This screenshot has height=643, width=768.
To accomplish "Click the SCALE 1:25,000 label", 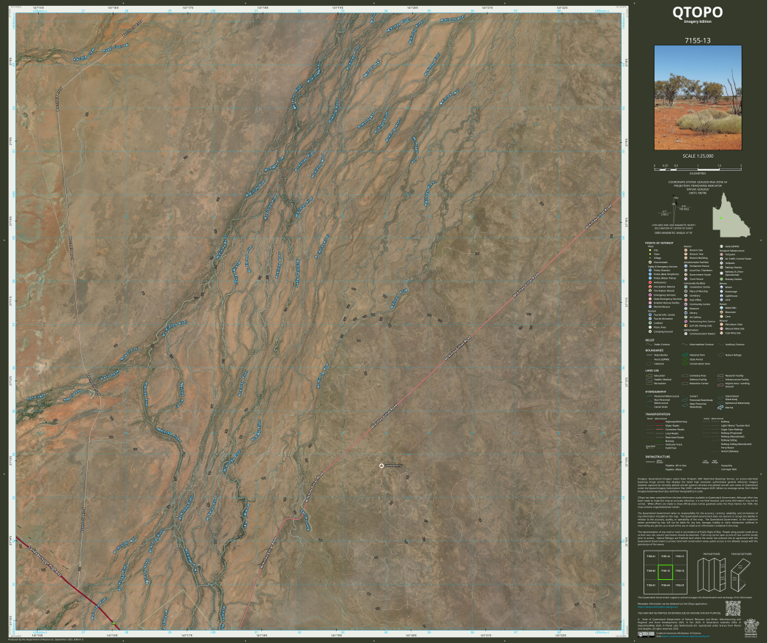I will click(697, 156).
